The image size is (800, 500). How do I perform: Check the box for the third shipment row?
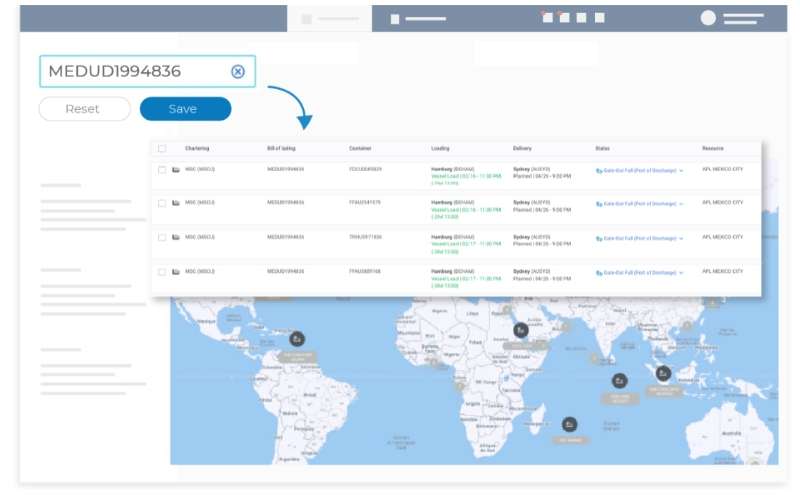tap(162, 237)
